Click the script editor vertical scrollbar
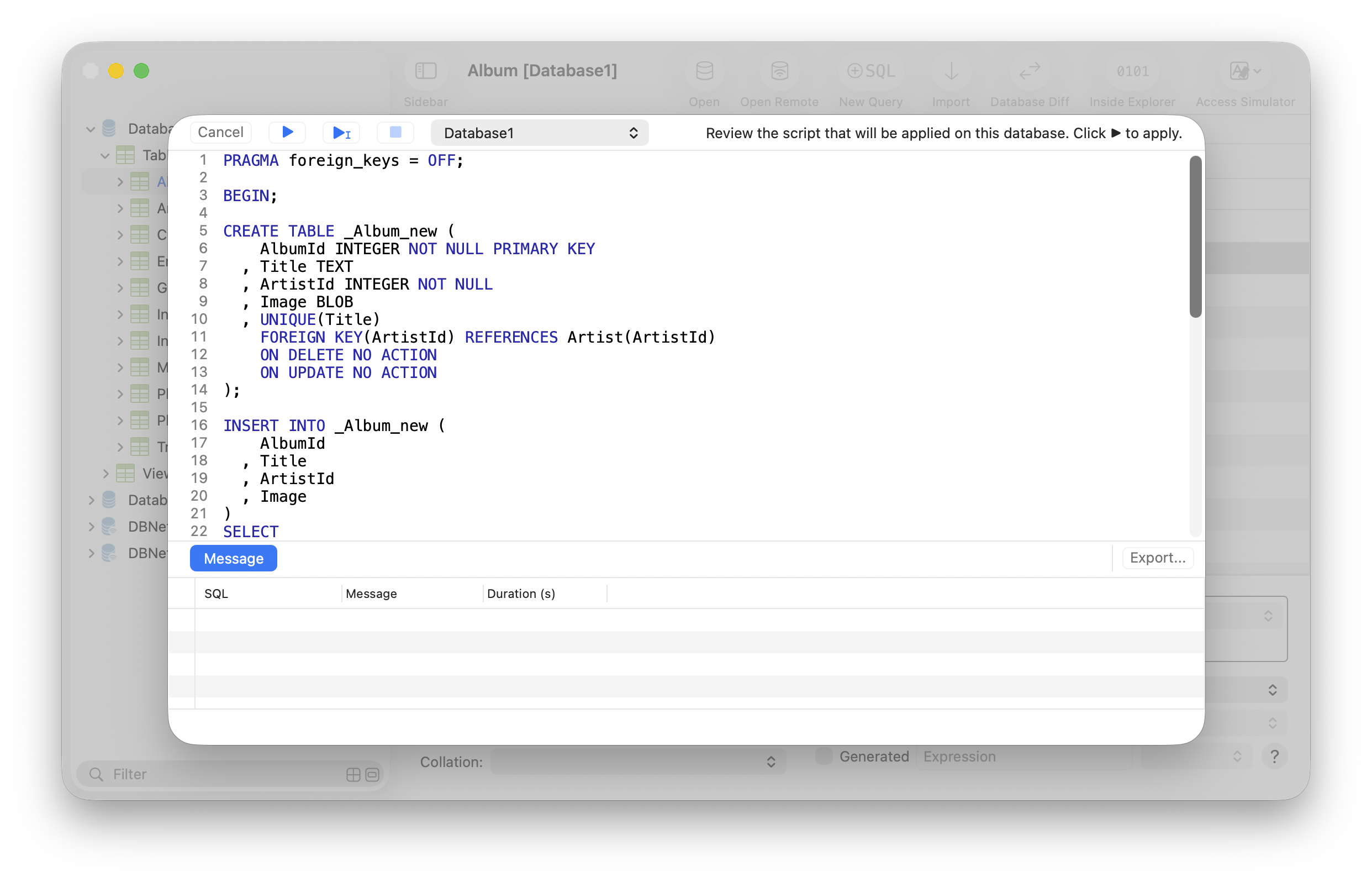 1195,236
